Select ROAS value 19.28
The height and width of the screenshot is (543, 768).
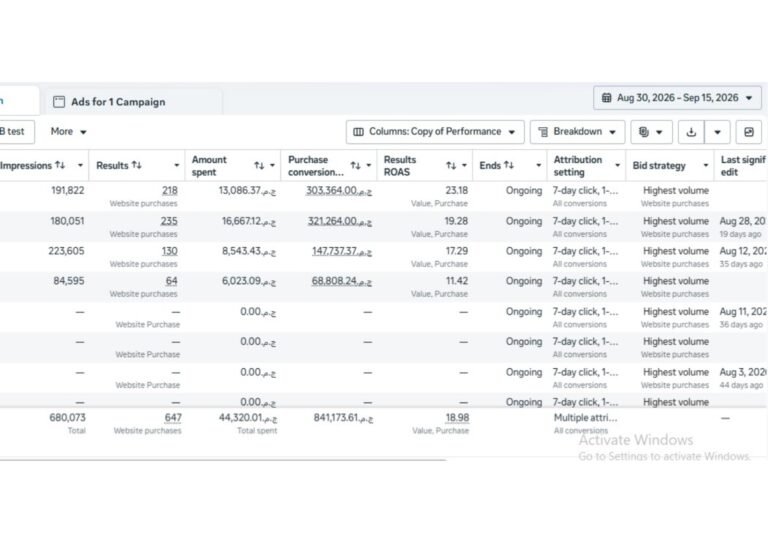click(456, 221)
